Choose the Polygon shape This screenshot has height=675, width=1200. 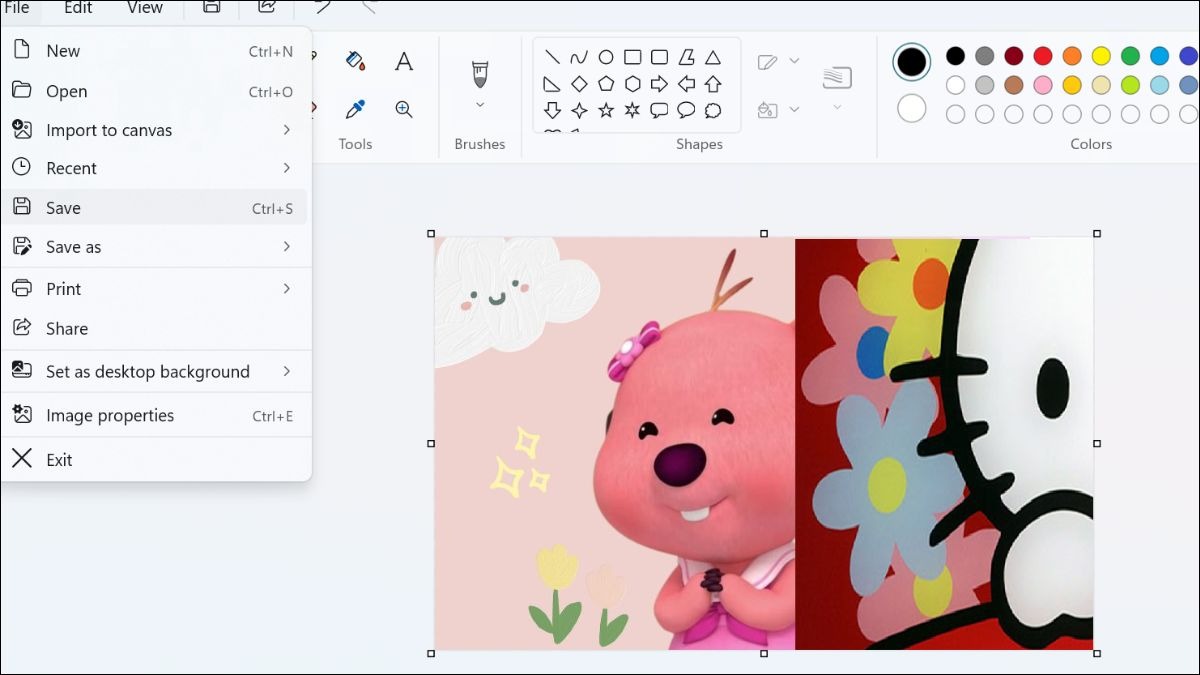tap(687, 57)
